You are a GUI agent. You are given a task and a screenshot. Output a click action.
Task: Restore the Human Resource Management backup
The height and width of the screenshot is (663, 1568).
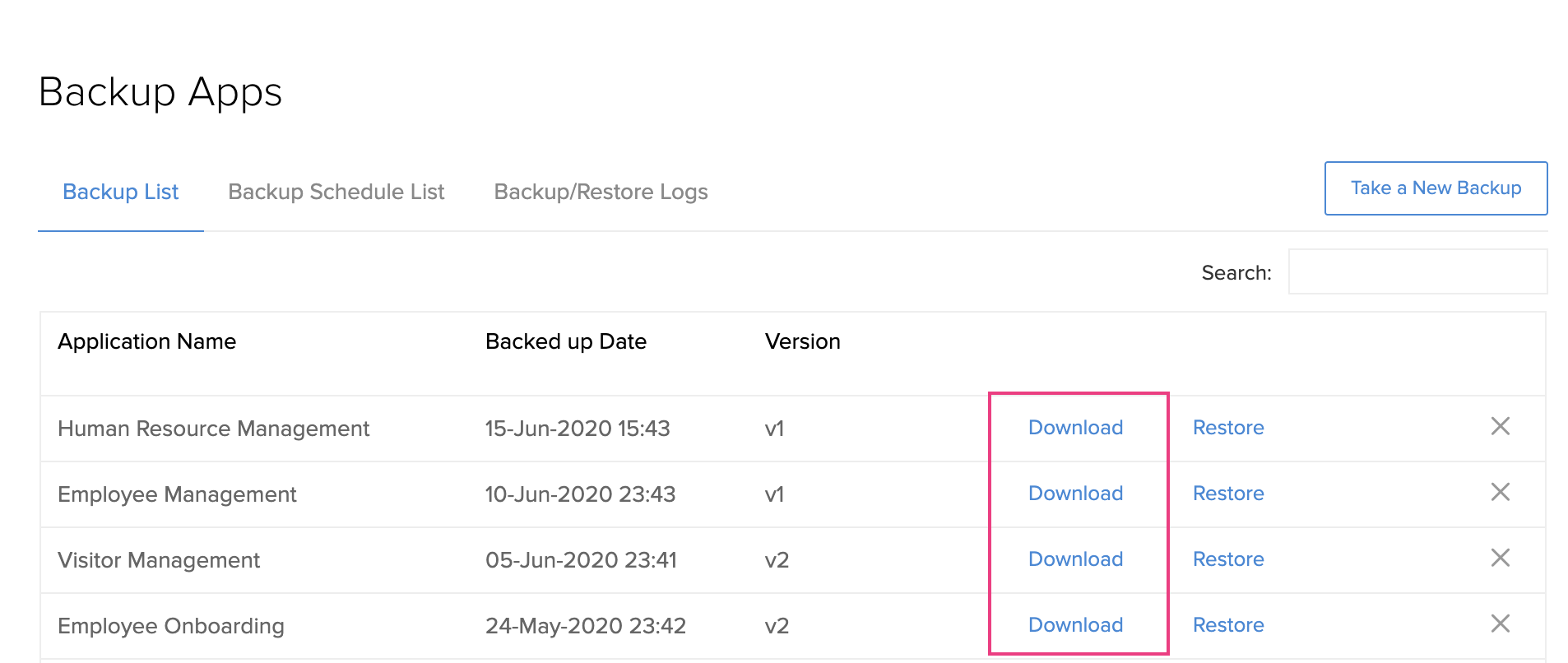(1227, 427)
